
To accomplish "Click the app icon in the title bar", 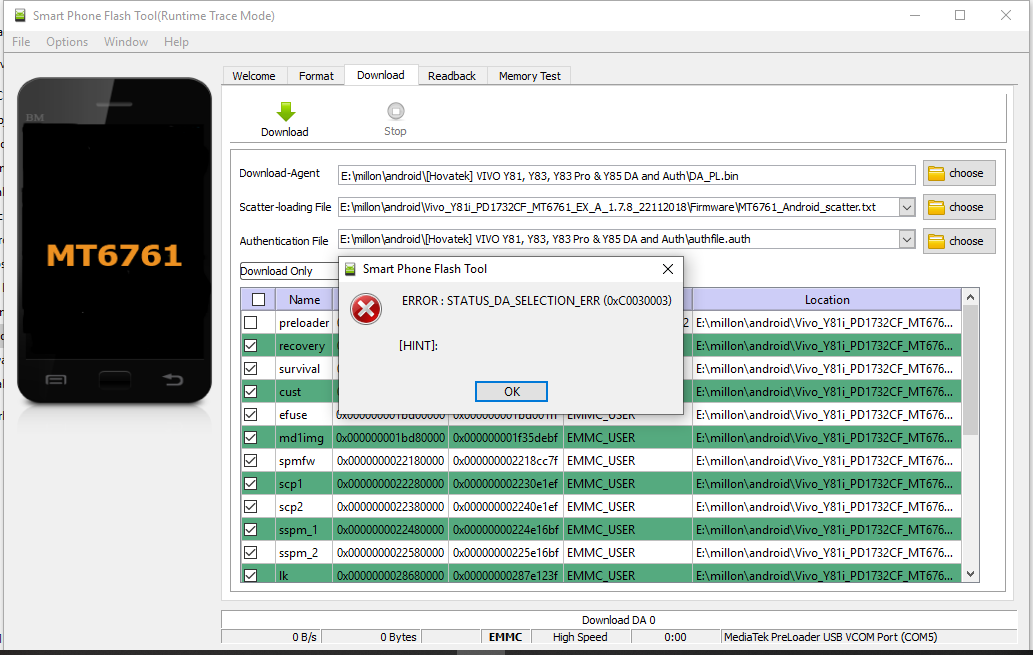I will pyautogui.click(x=20, y=15).
